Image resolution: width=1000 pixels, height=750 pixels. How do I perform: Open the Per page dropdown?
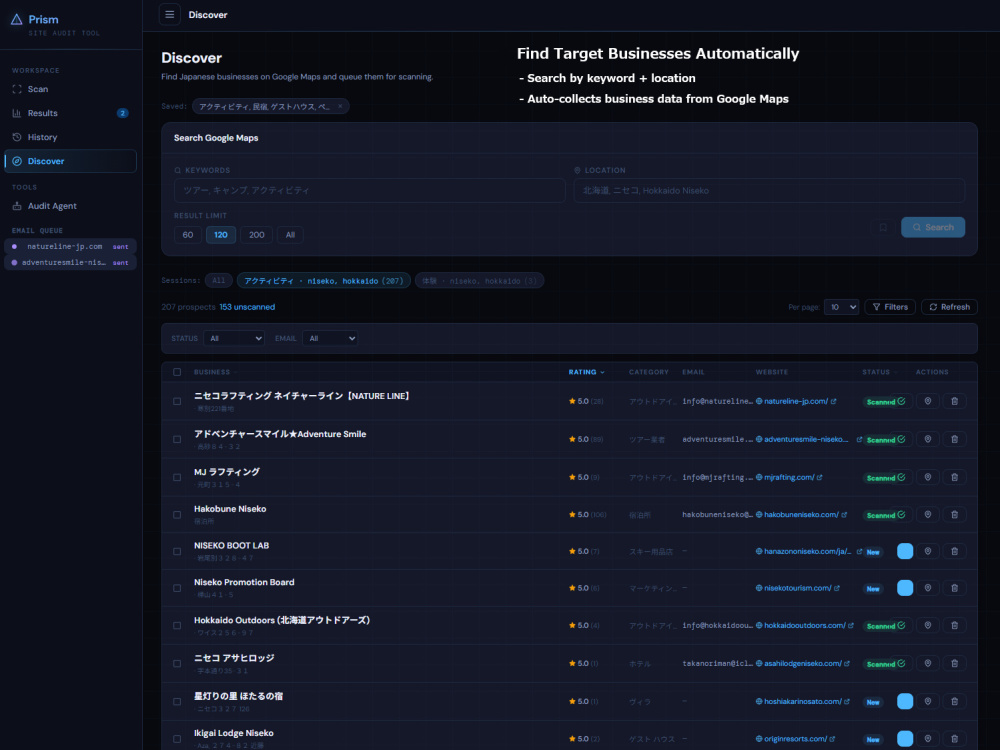click(x=841, y=307)
